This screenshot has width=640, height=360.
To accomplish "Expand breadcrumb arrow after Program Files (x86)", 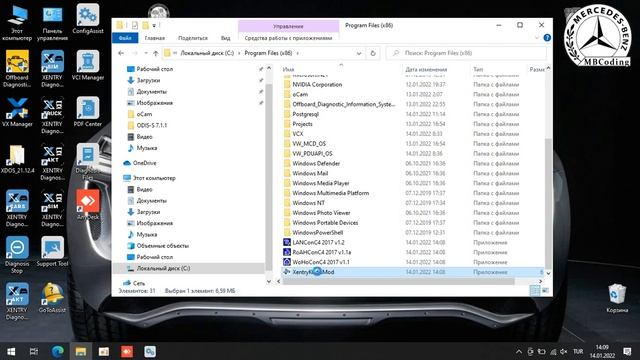I will pyautogui.click(x=298, y=53).
